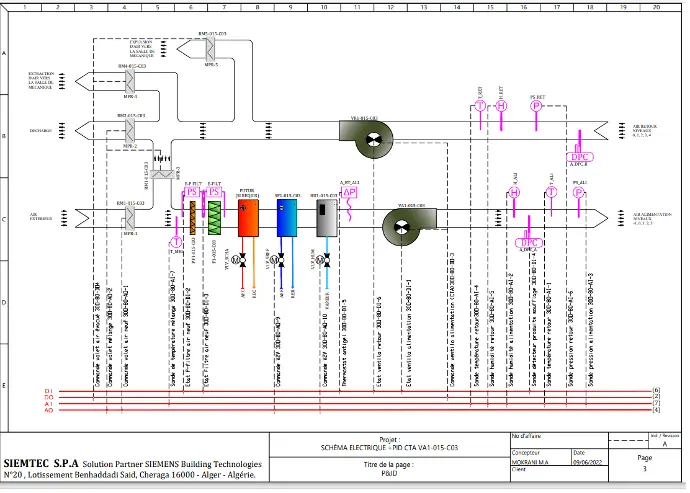Image resolution: width=690 pixels, height=493 pixels.
Task: Select the DPC sensor on supply duct
Action: click(x=527, y=242)
